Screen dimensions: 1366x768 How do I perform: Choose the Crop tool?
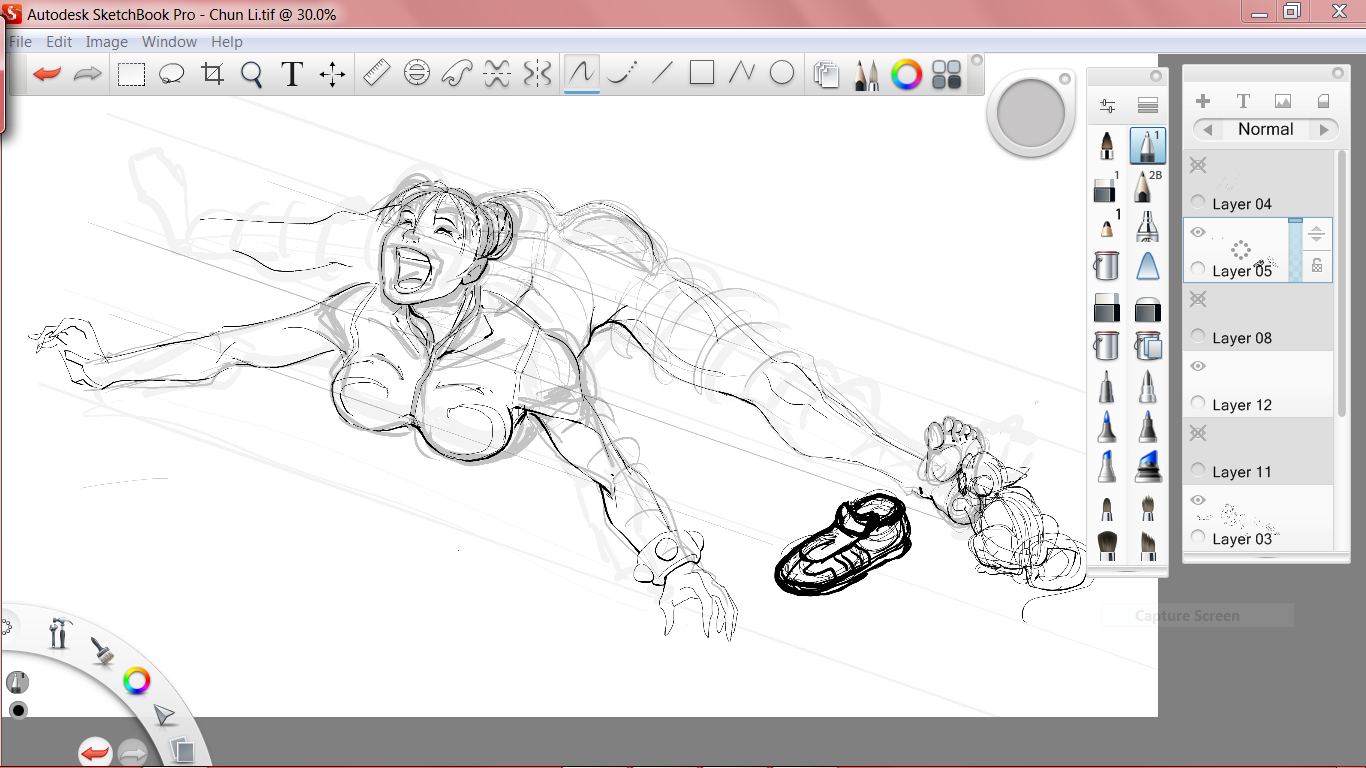pos(212,74)
